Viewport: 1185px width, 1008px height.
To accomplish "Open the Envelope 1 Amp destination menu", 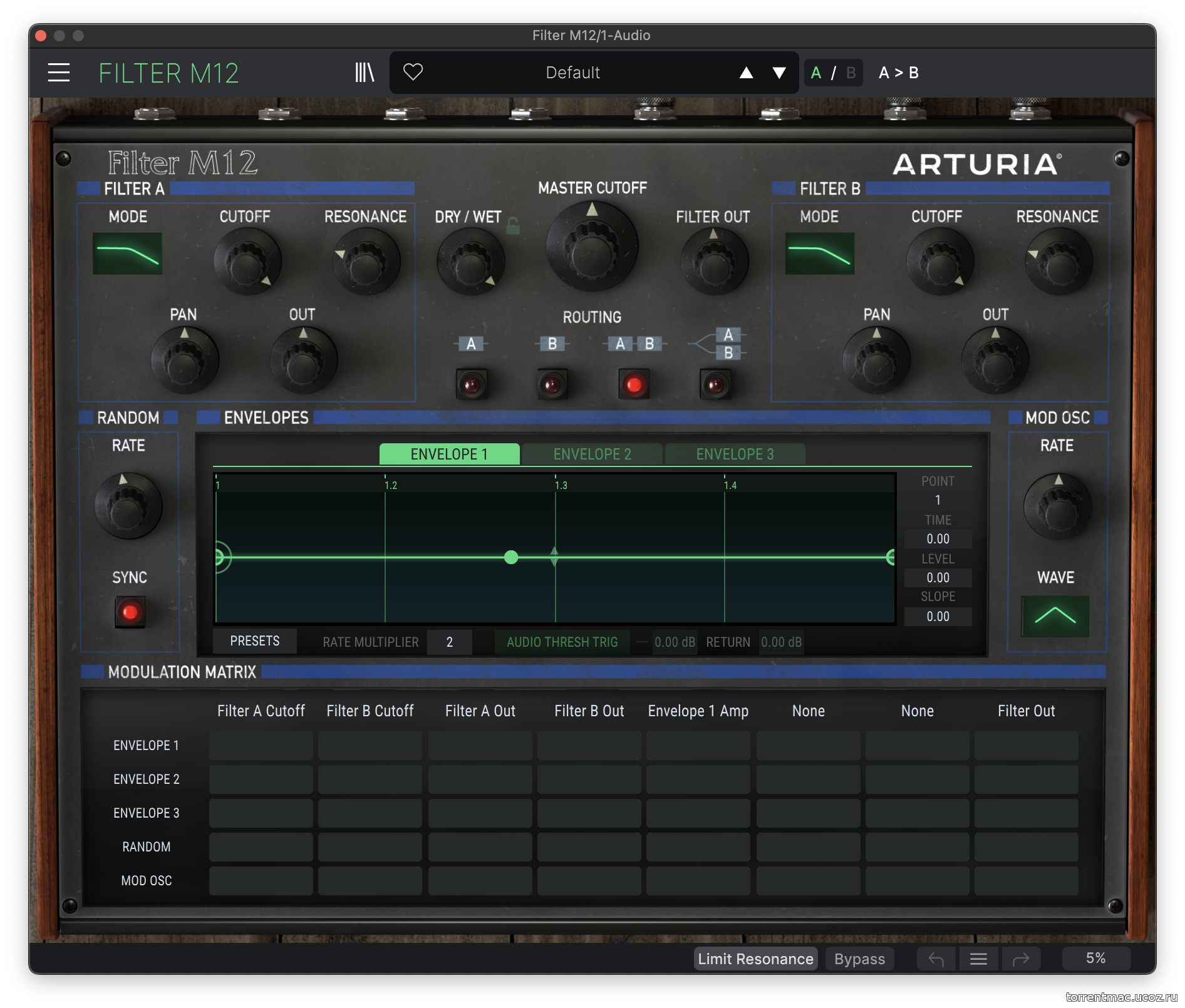I will coord(698,711).
